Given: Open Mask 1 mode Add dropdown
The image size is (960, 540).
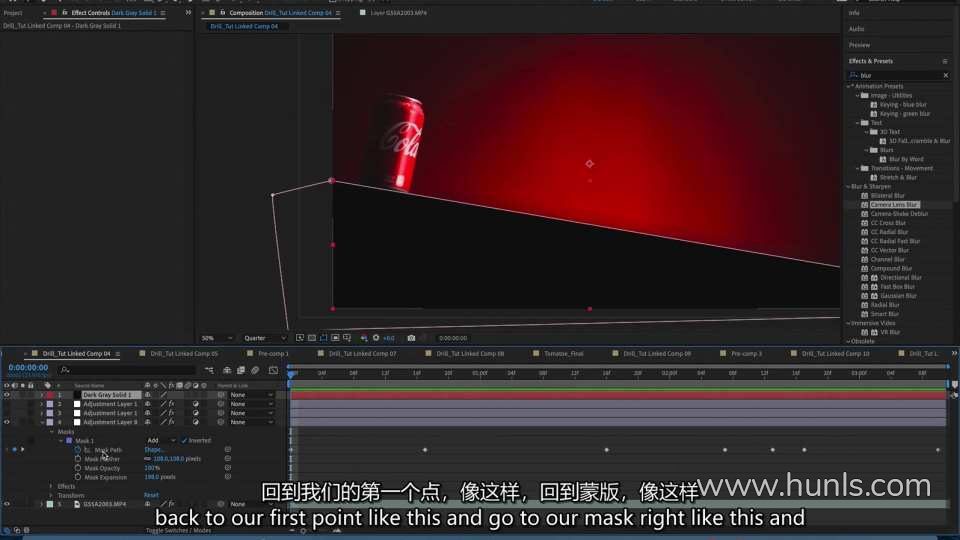Looking at the screenshot, I should 161,441.
